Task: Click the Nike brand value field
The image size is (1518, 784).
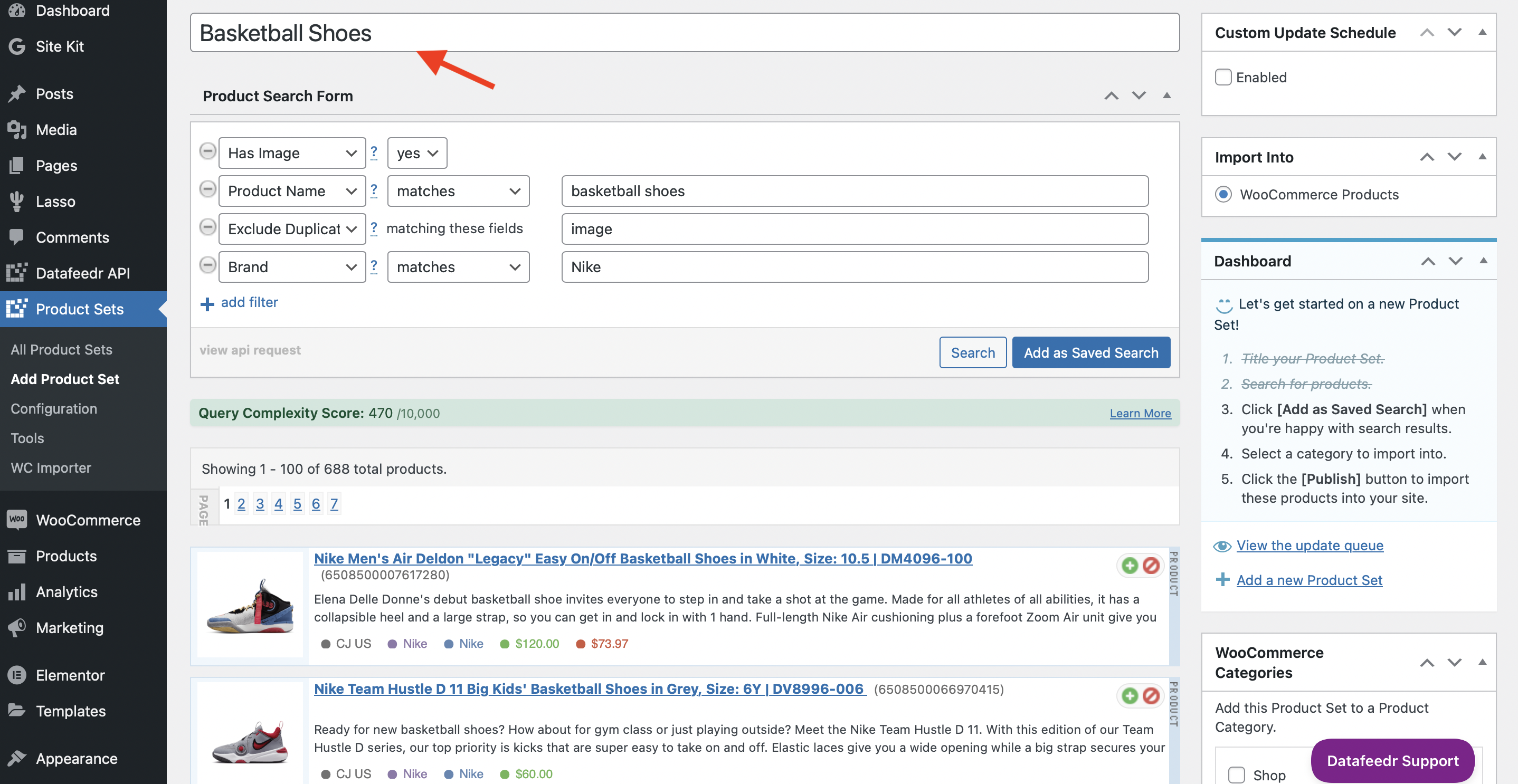Action: point(855,267)
